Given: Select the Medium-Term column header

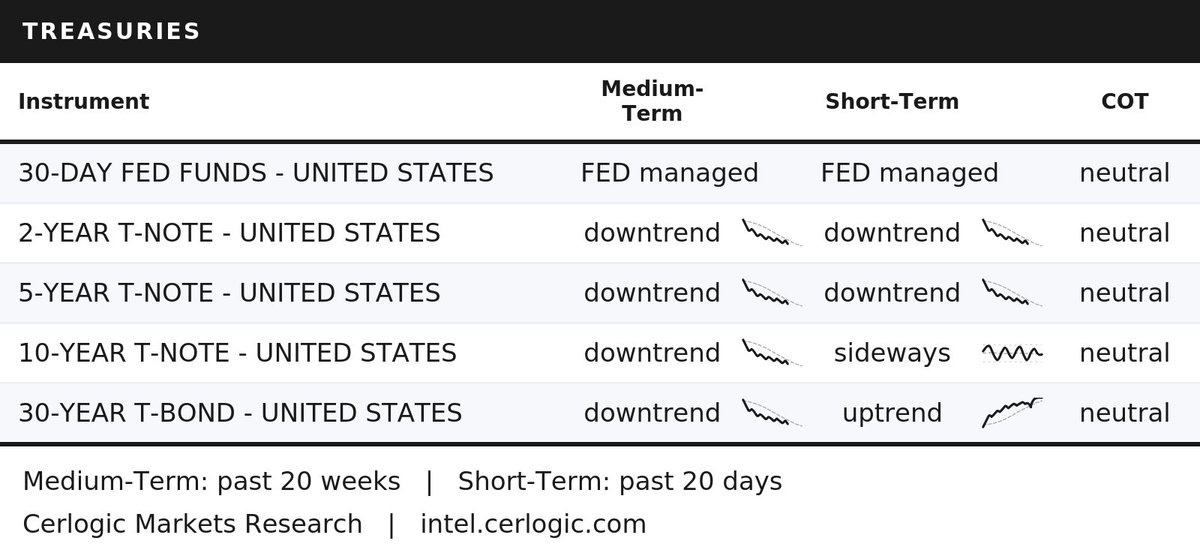Looking at the screenshot, I should (652, 101).
